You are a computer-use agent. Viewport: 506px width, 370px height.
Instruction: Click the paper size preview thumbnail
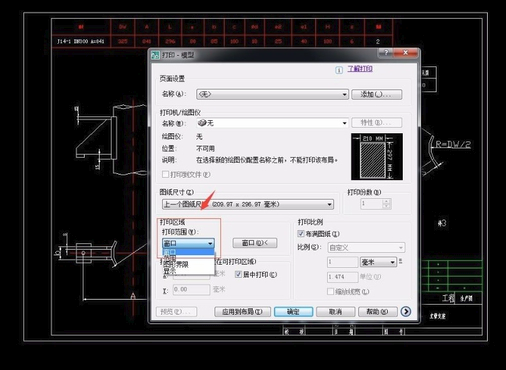(x=377, y=156)
